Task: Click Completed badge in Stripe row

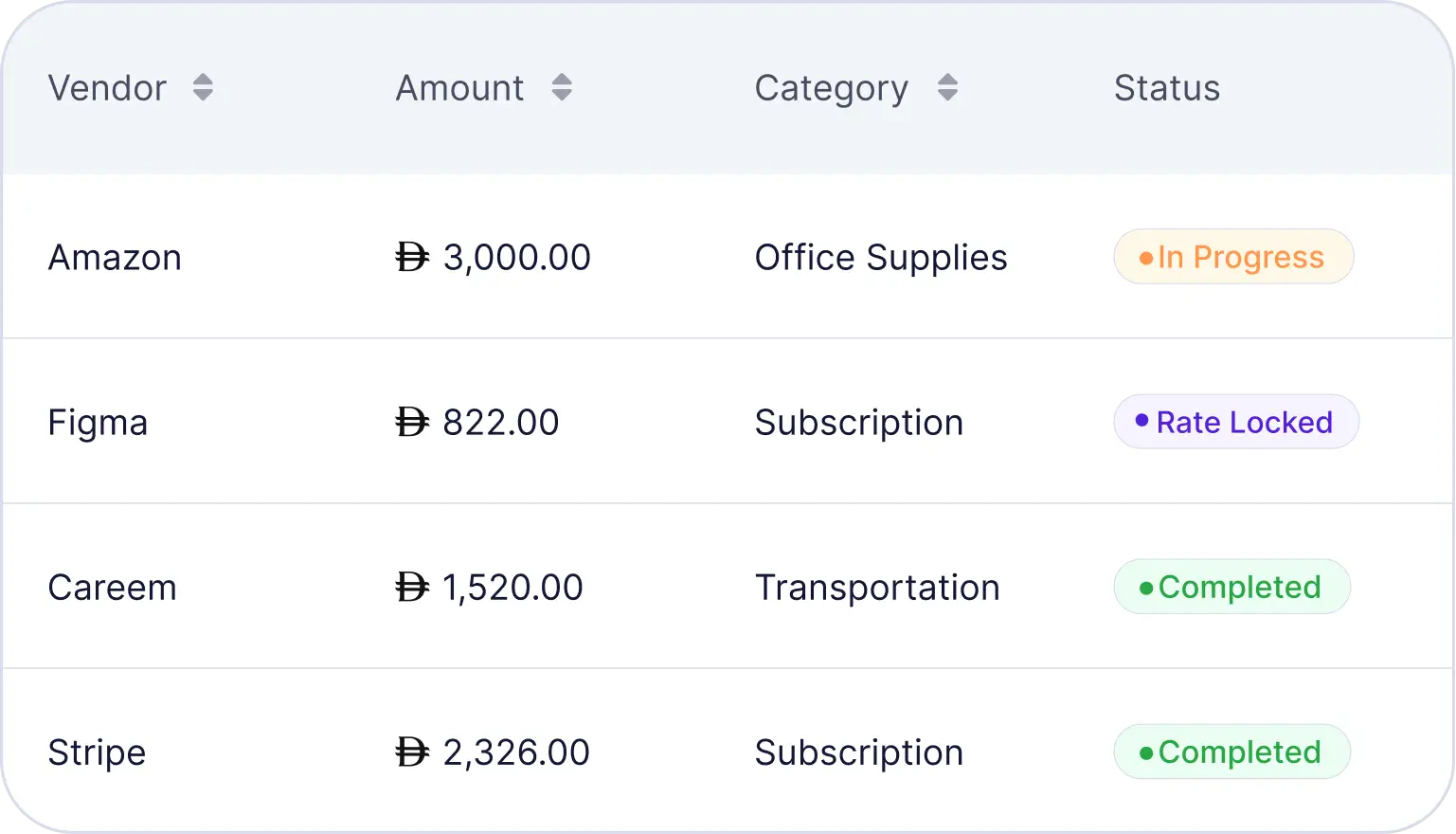Action: click(x=1231, y=752)
